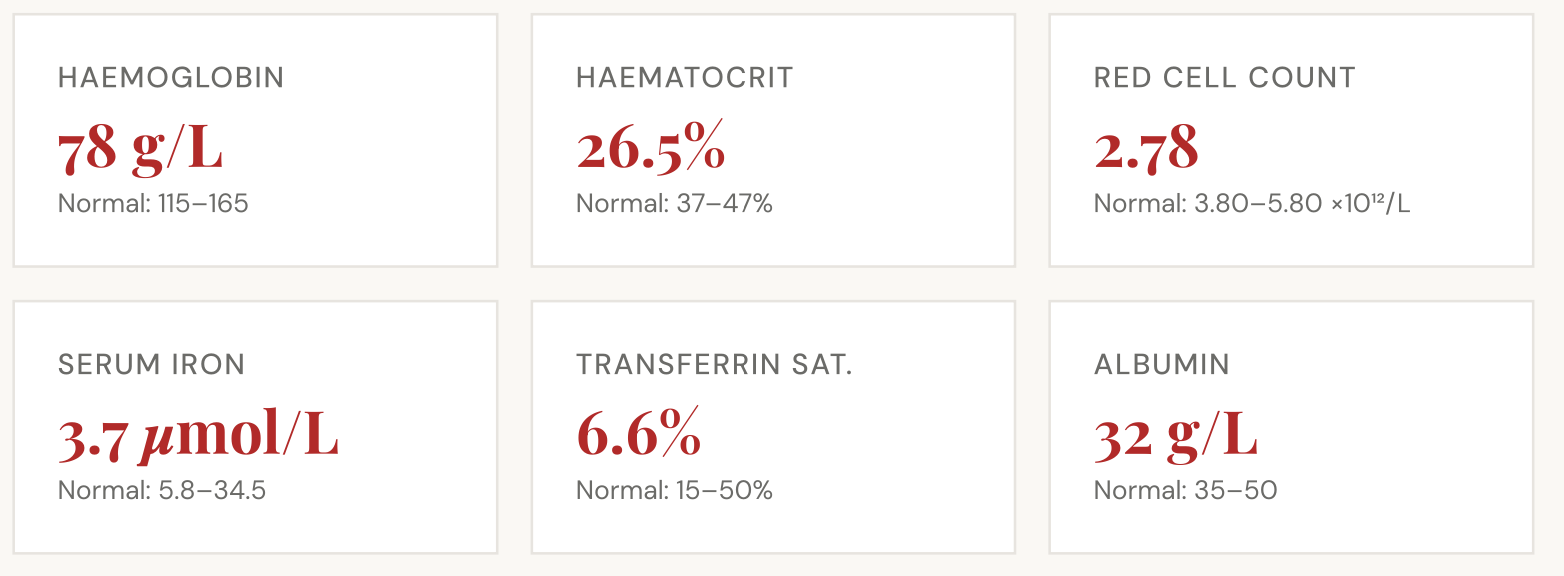Select the 26.5% haematocrit value
Viewport: 1564px width, 576px height.
click(650, 148)
